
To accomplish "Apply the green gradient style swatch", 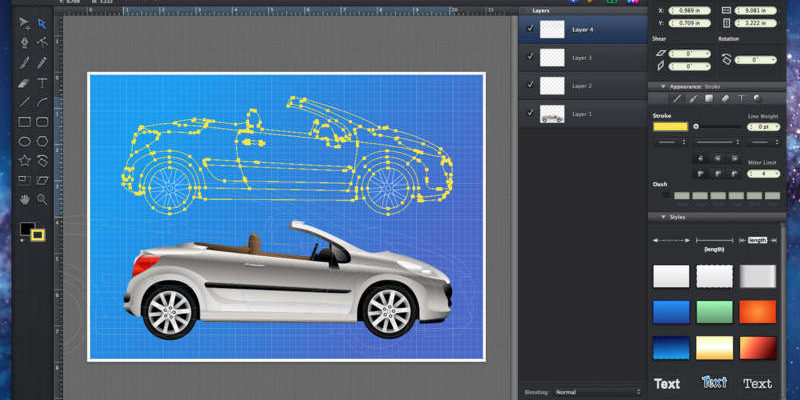I will tap(715, 312).
